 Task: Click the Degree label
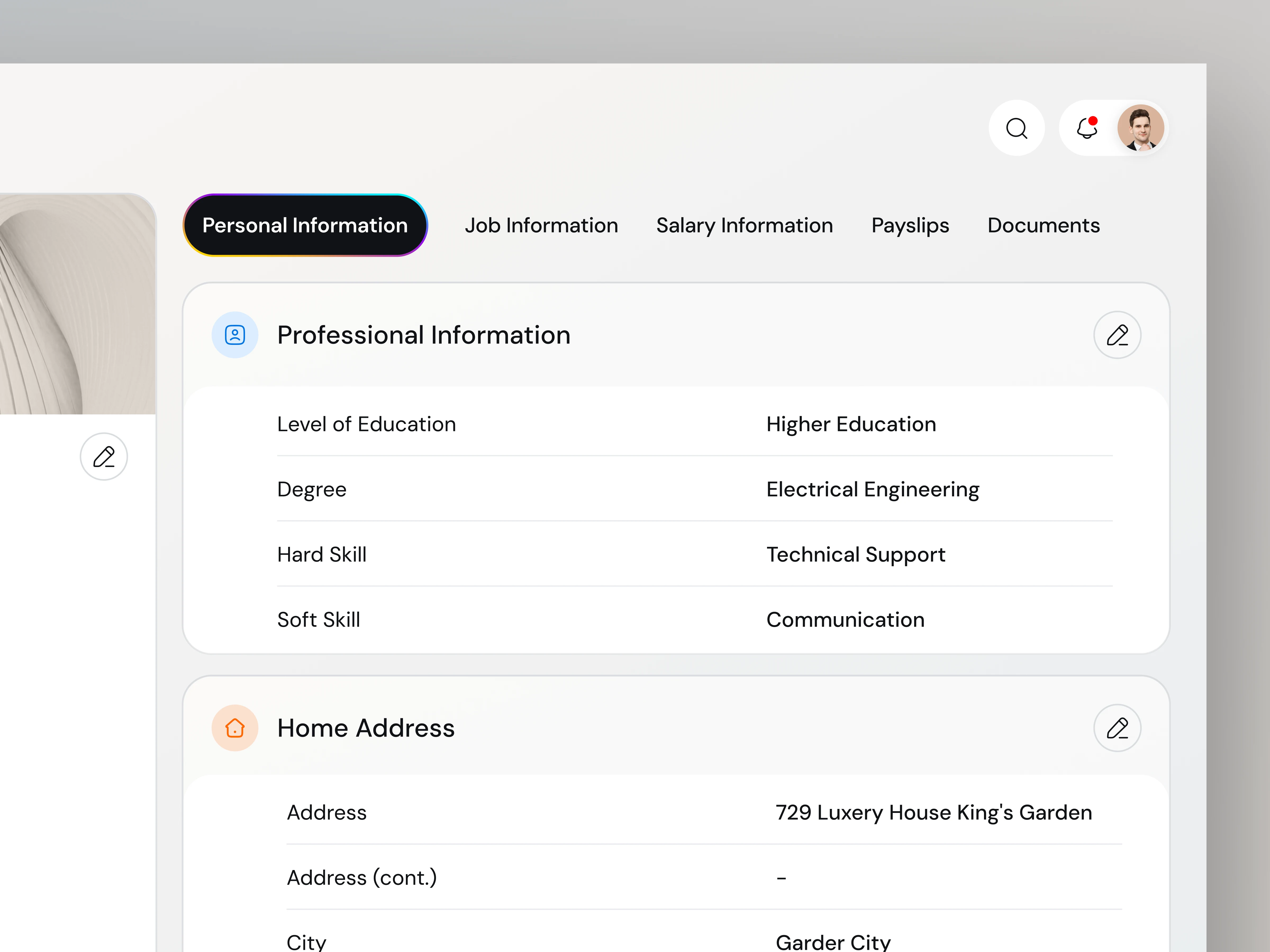312,489
